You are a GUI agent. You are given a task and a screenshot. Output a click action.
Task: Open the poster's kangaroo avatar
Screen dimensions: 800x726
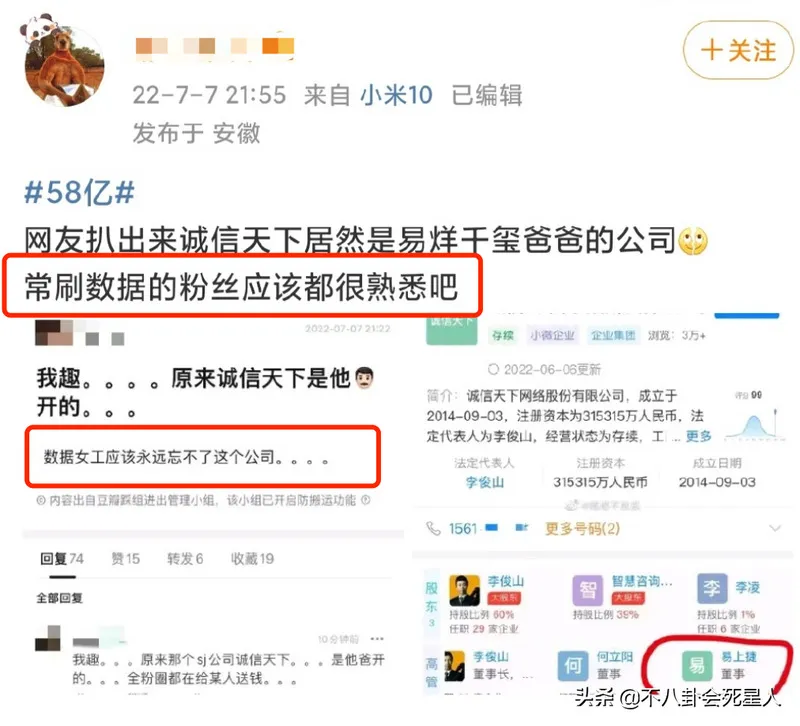65,66
